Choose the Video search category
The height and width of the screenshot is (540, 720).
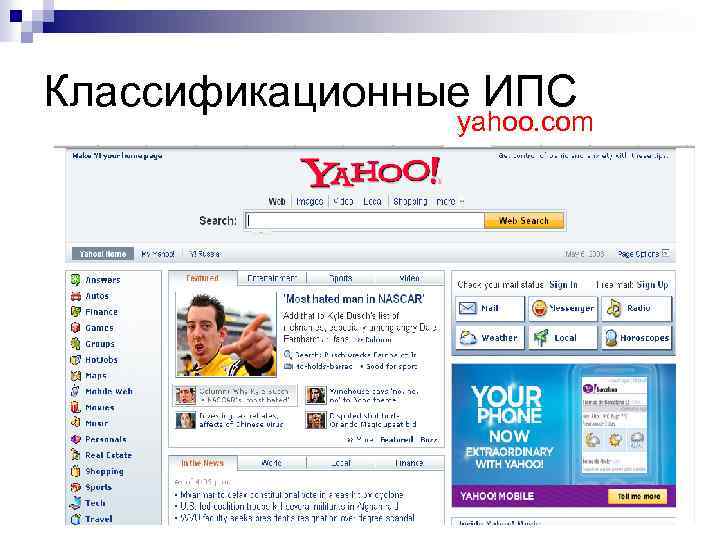click(x=343, y=202)
